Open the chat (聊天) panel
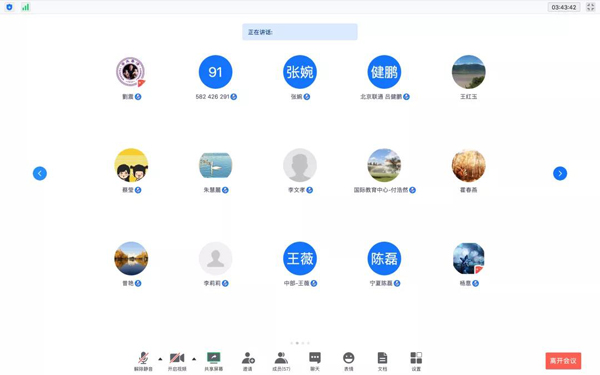 coord(315,361)
